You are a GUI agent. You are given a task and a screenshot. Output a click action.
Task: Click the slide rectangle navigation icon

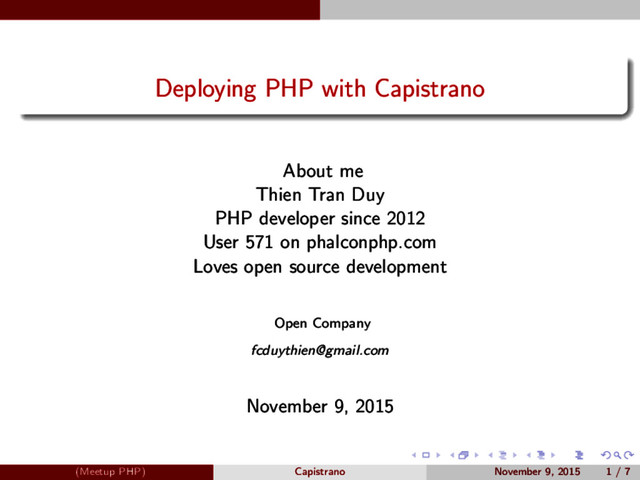426,455
